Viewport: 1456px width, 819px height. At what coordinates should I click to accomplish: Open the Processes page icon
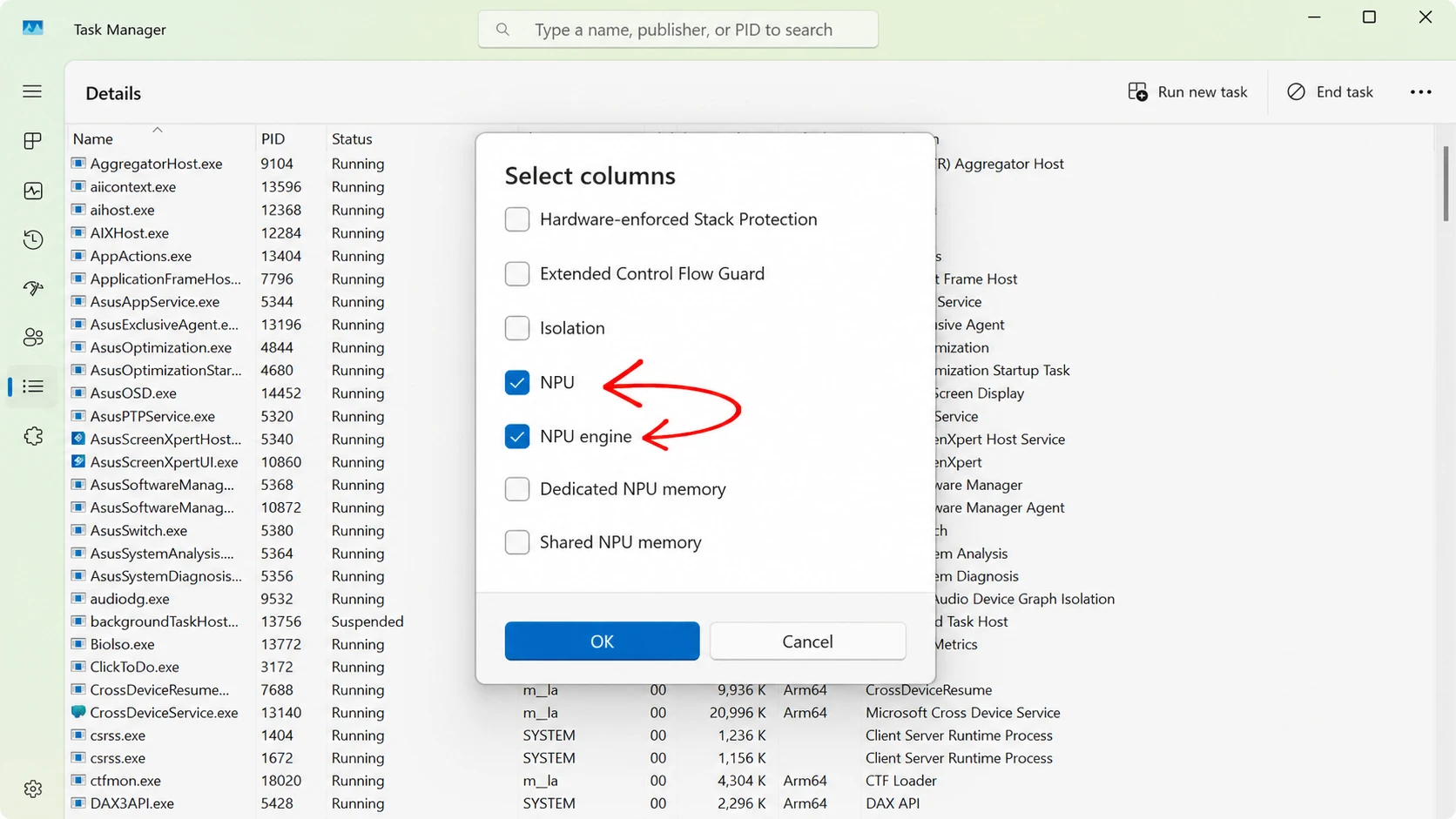32,141
